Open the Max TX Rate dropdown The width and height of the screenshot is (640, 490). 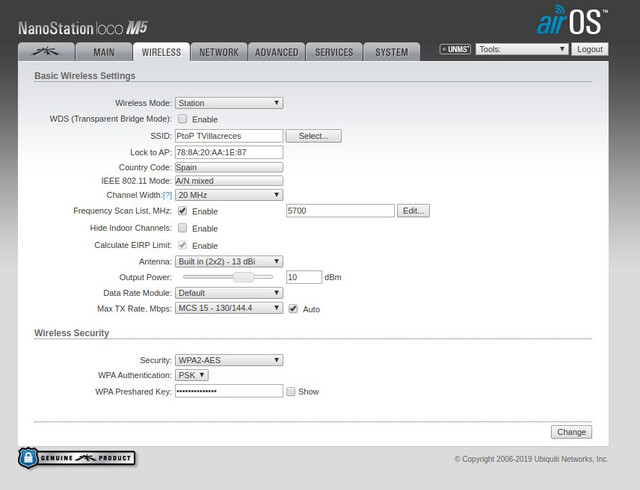(229, 308)
